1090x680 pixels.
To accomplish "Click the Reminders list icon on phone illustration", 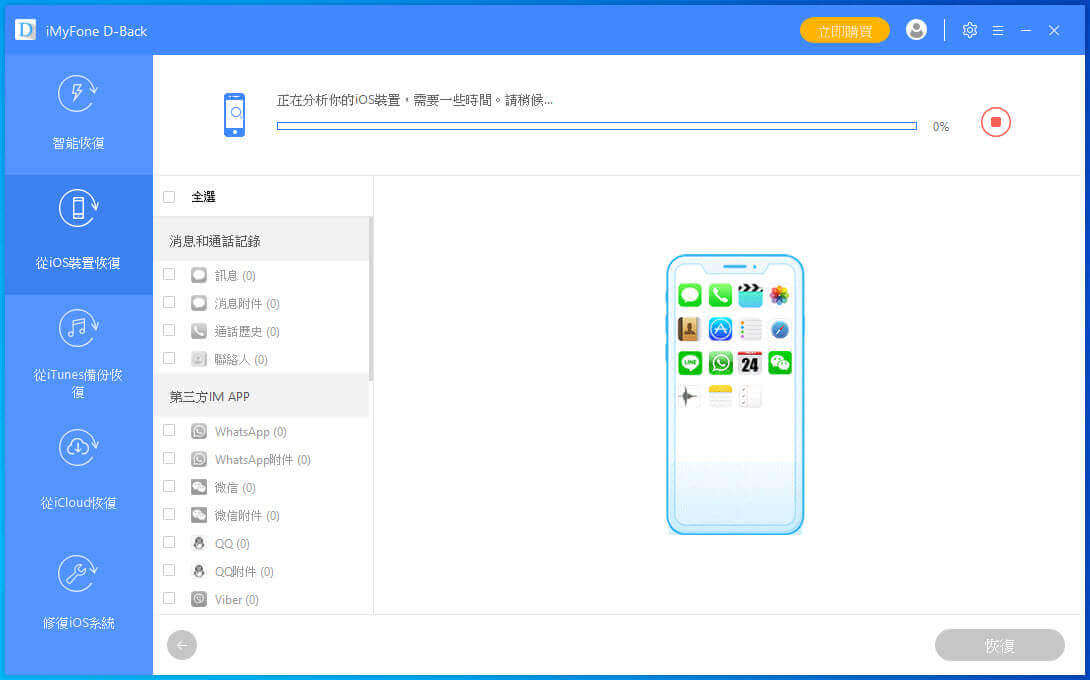I will pos(750,329).
